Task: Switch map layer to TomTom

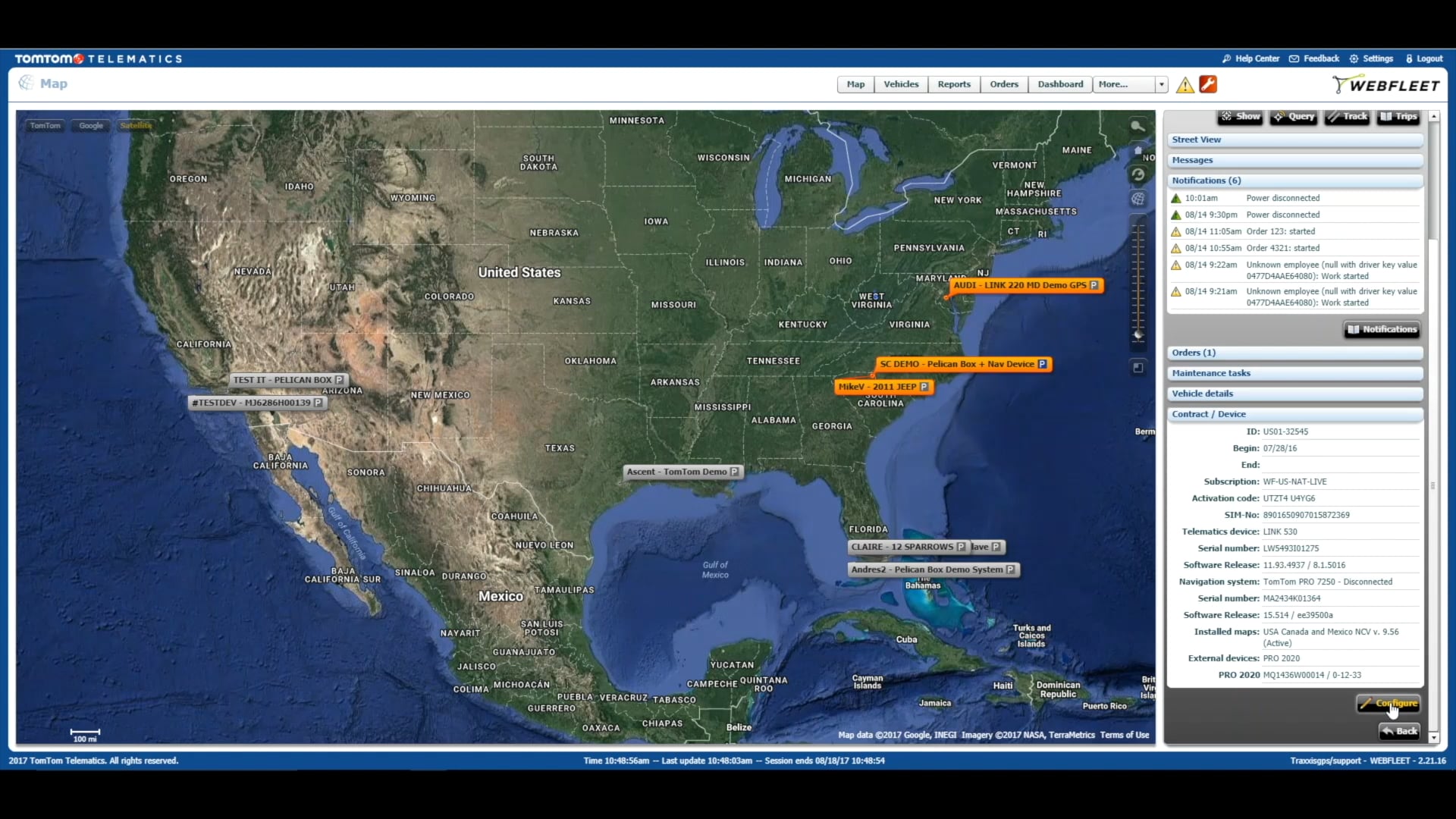Action: (x=45, y=126)
